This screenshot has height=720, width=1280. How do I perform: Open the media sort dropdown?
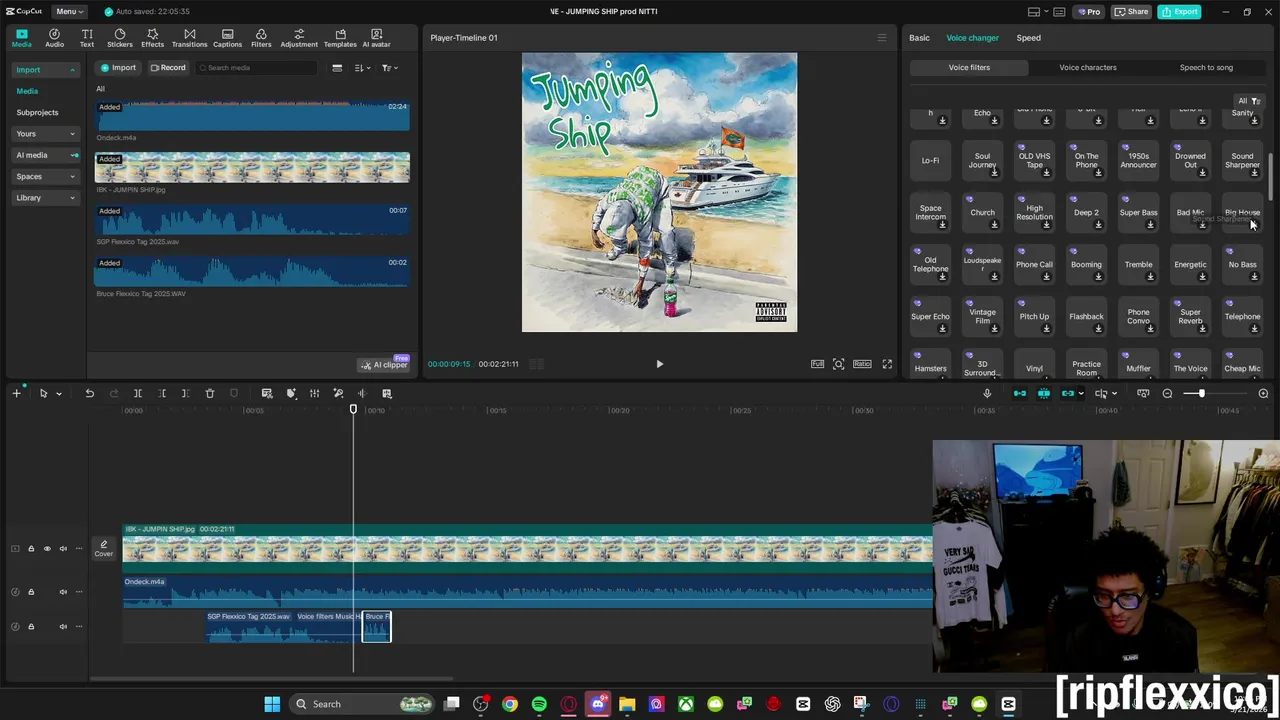coord(362,68)
